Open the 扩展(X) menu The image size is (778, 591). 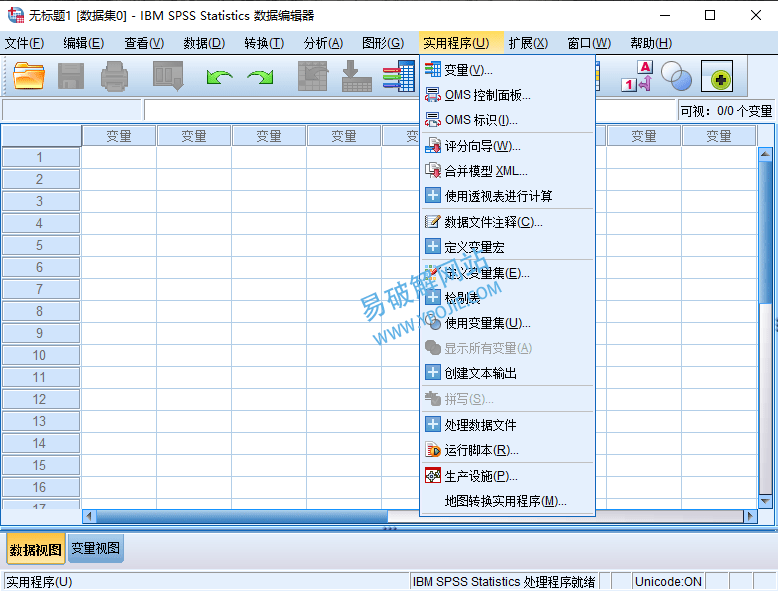coord(528,43)
